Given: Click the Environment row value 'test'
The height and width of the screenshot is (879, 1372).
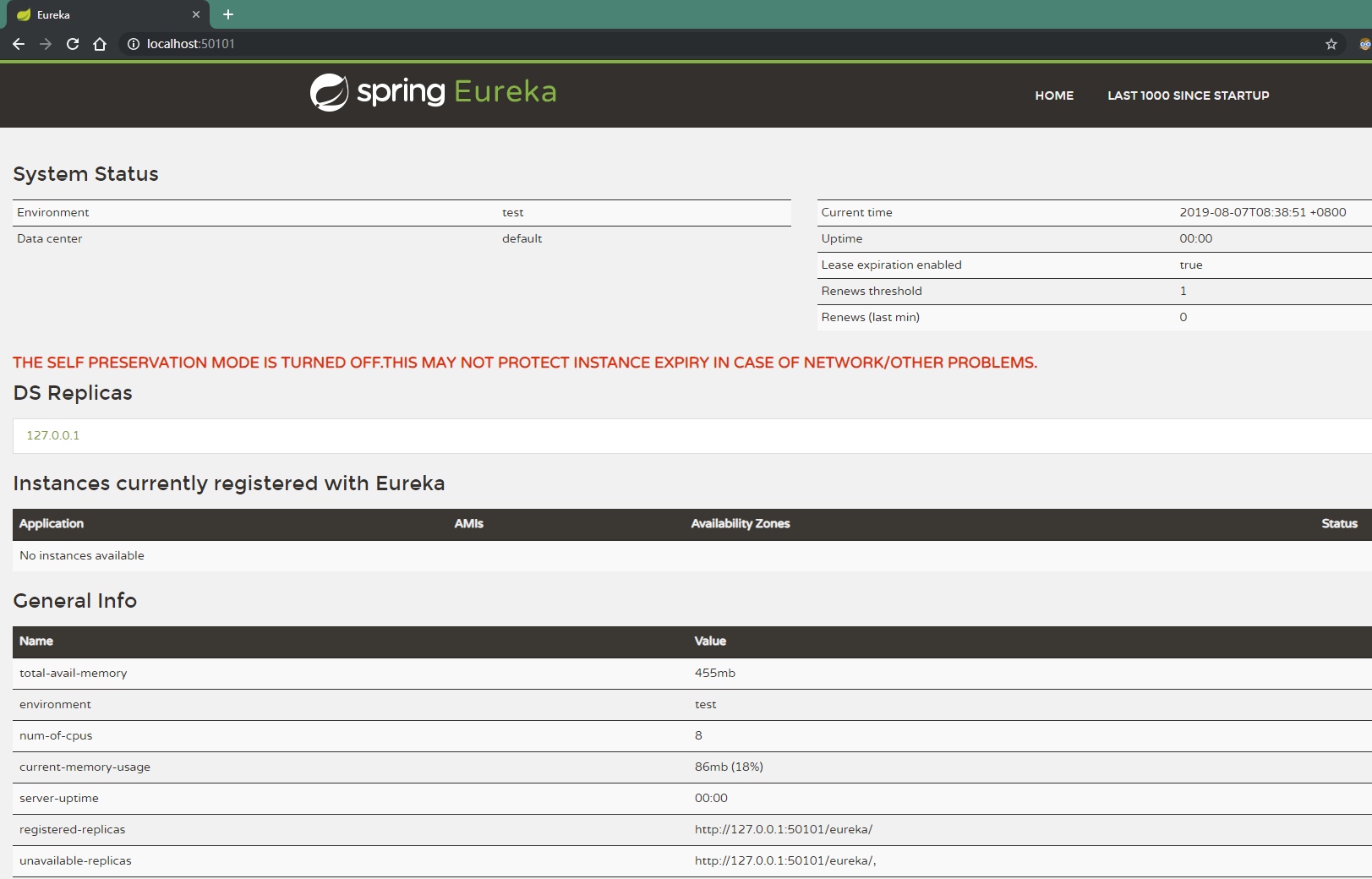Looking at the screenshot, I should (513, 212).
